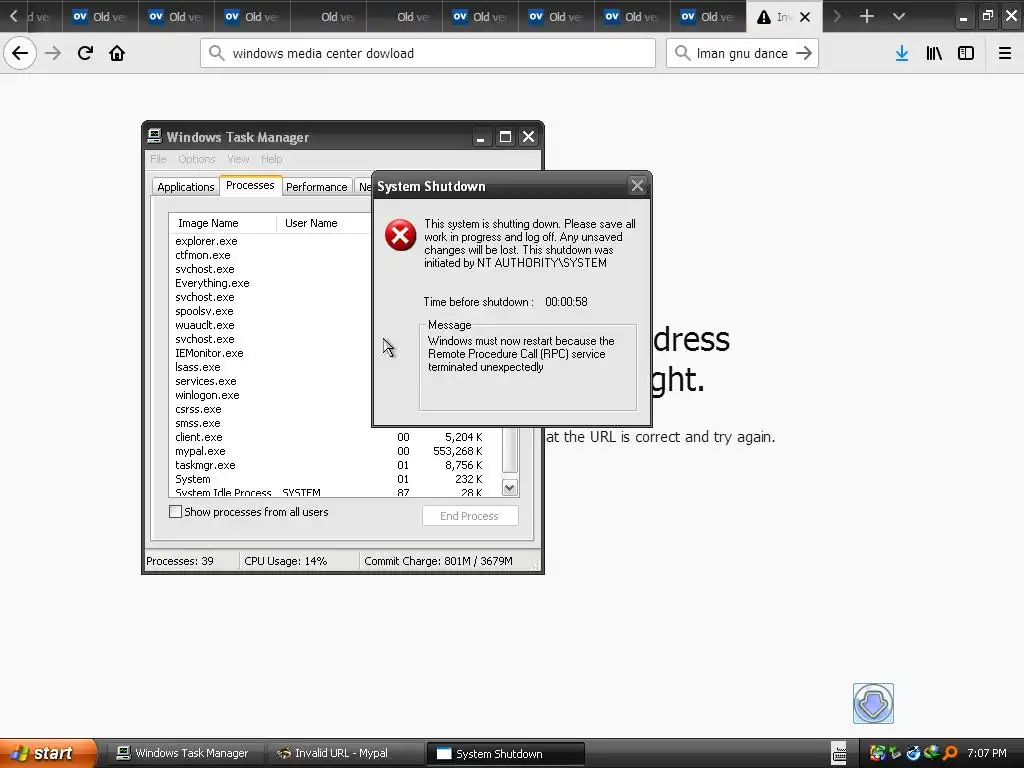Image resolution: width=1024 pixels, height=768 pixels.
Task: Click the process list scroll down arrow
Action: pyautogui.click(x=509, y=487)
